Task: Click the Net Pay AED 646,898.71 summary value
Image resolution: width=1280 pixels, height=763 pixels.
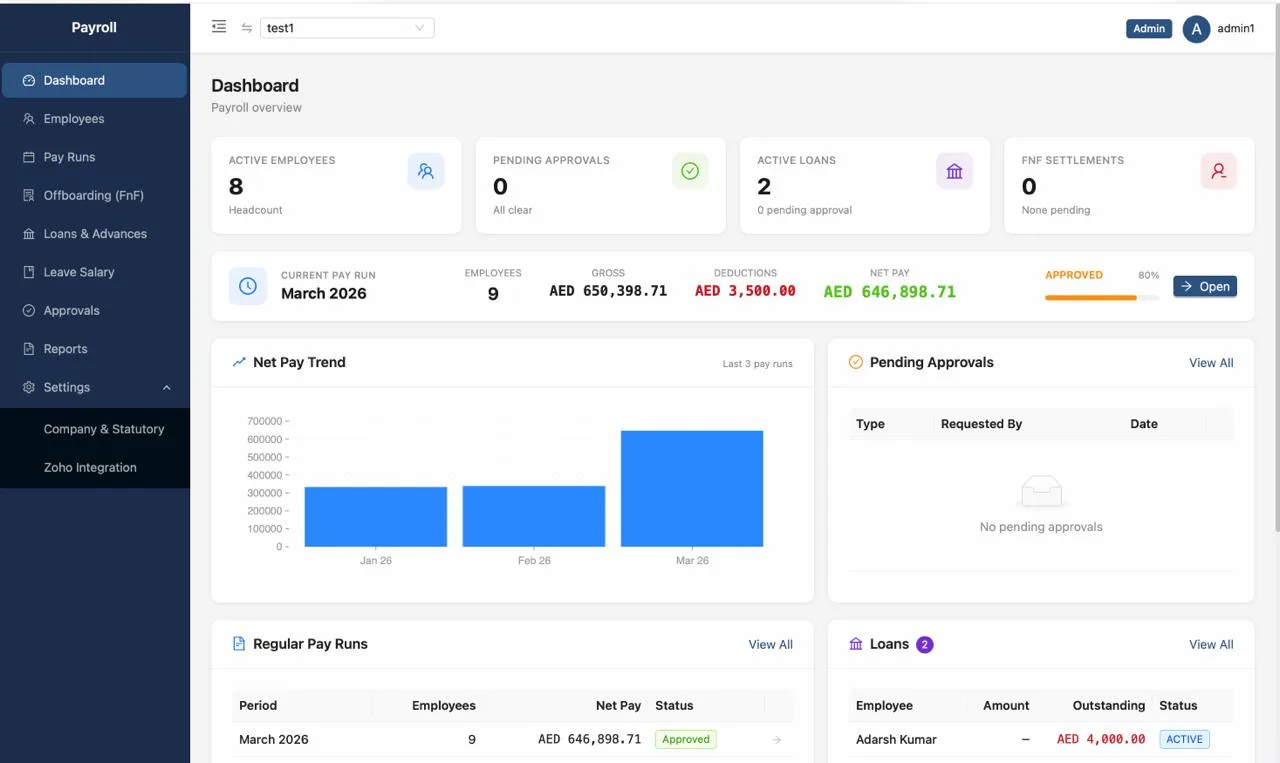Action: pyautogui.click(x=890, y=292)
